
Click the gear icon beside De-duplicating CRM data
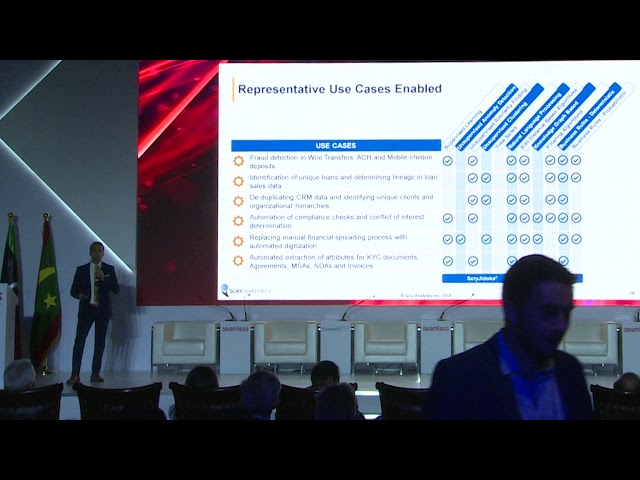[x=238, y=201]
